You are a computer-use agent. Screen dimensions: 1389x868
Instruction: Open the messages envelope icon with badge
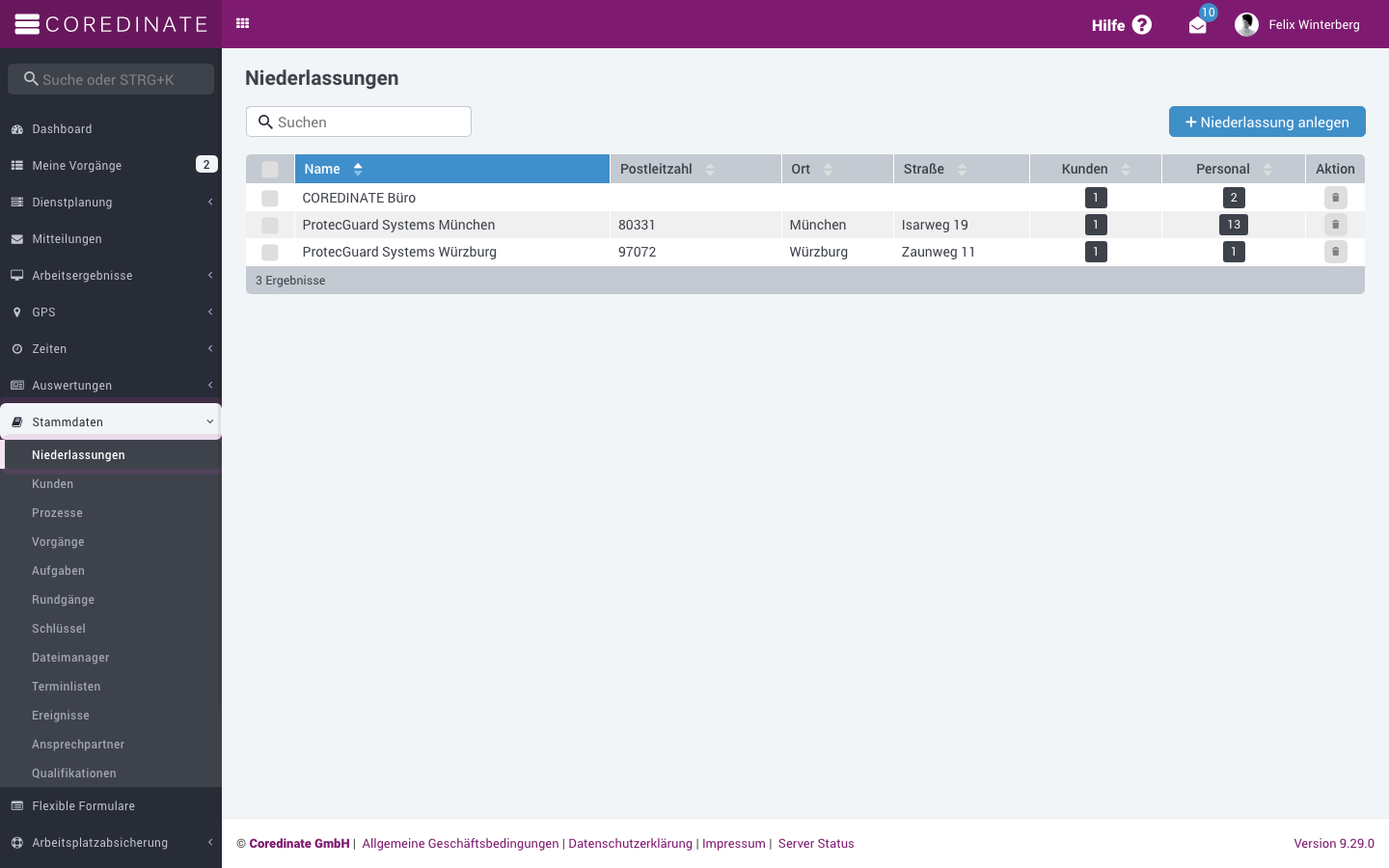tap(1198, 26)
